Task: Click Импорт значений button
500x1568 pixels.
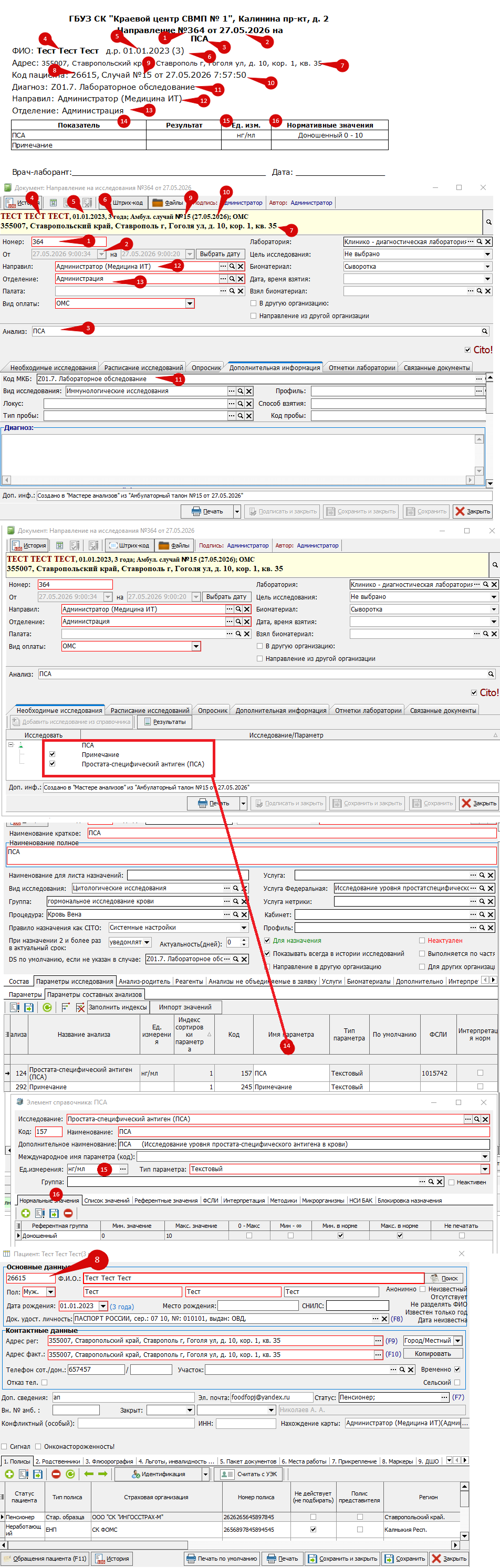Action: pos(185,1007)
